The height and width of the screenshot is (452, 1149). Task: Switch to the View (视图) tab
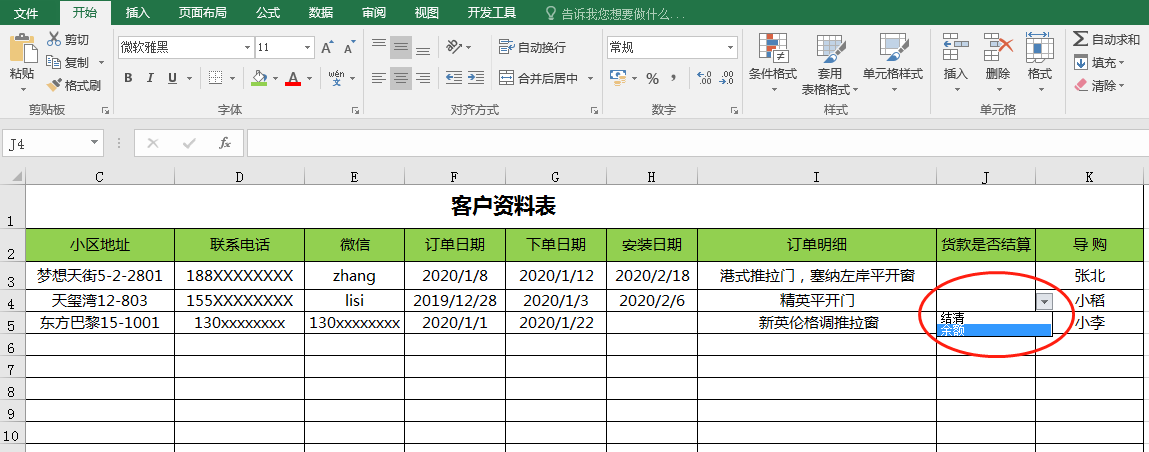[426, 12]
